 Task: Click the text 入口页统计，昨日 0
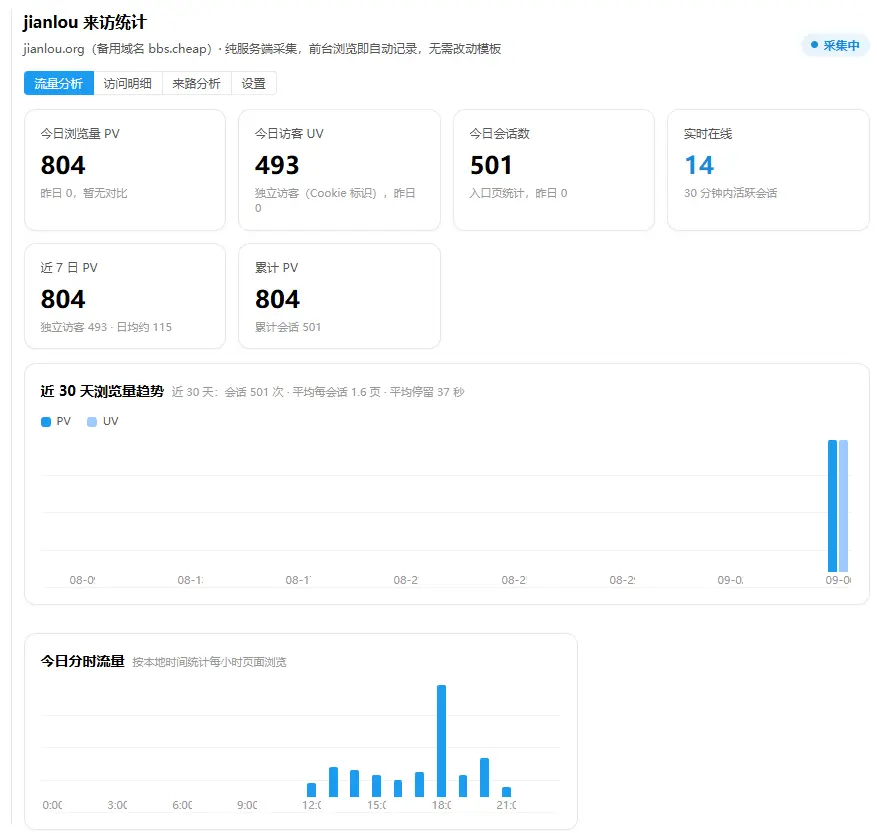(518, 193)
